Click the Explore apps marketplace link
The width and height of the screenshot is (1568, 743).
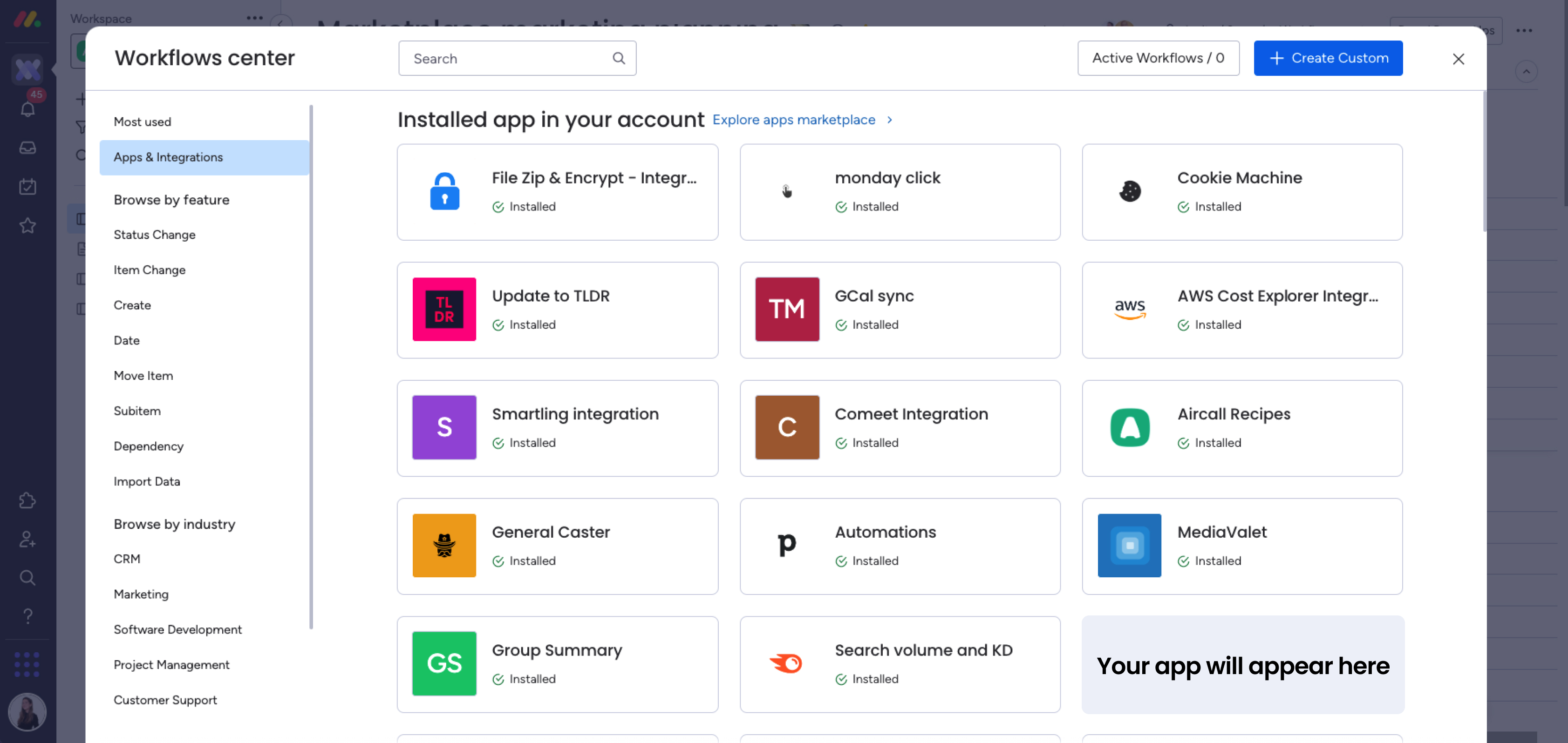(x=794, y=120)
